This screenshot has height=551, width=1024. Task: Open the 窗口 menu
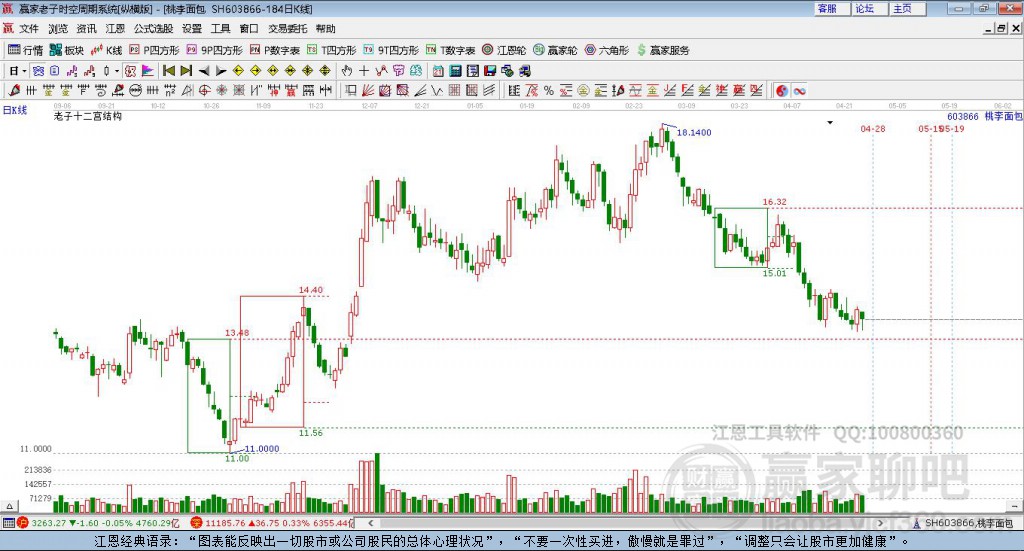[x=249, y=29]
